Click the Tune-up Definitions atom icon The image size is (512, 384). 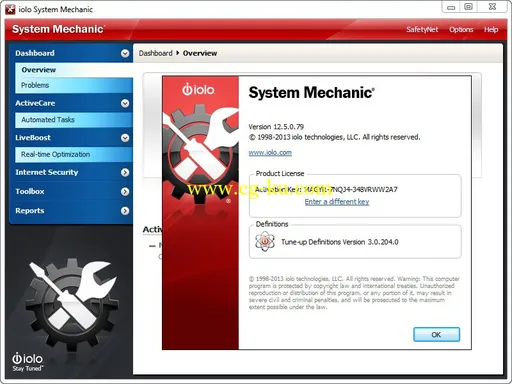pos(265,241)
